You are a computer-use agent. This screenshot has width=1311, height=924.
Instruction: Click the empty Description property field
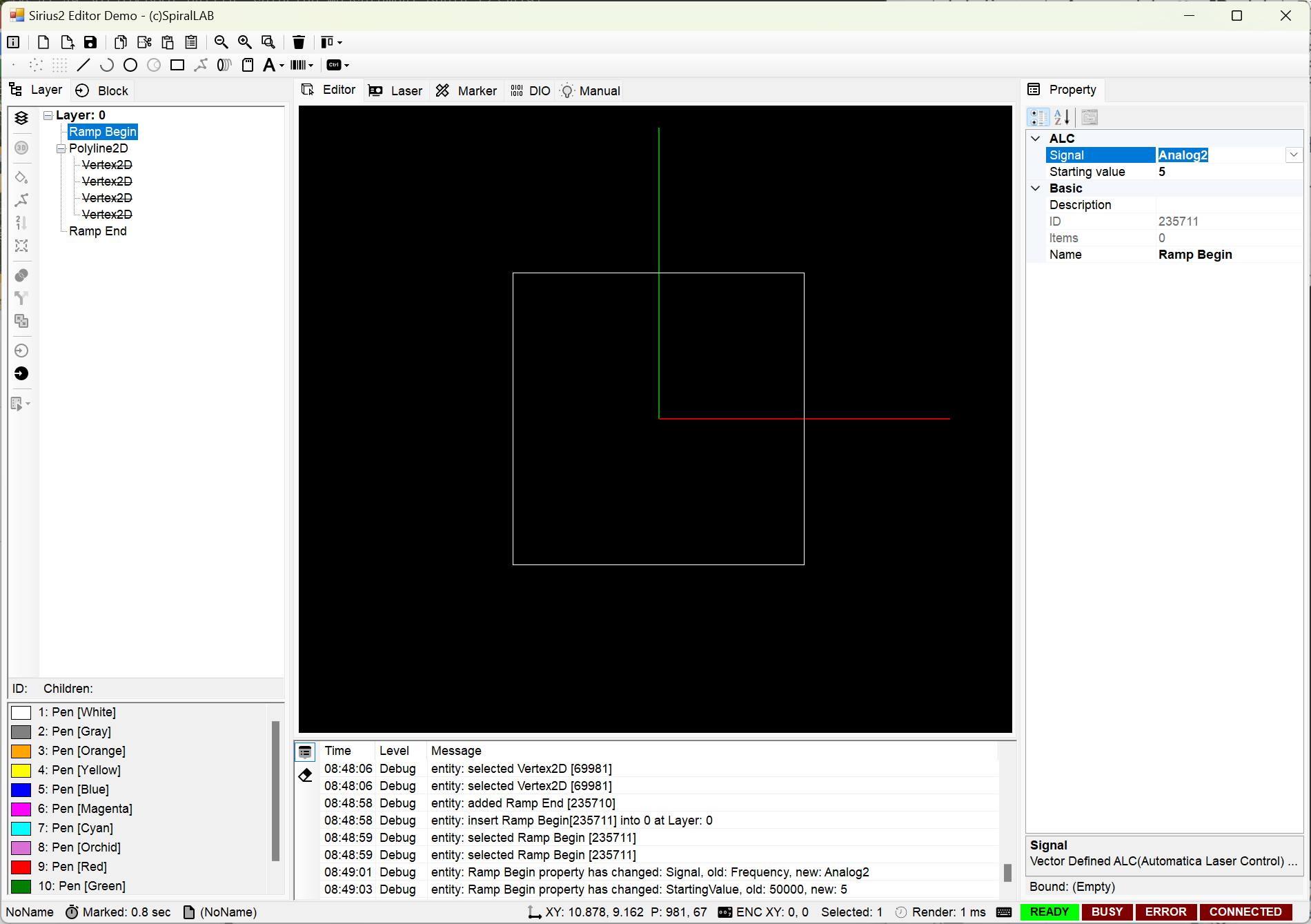1228,205
